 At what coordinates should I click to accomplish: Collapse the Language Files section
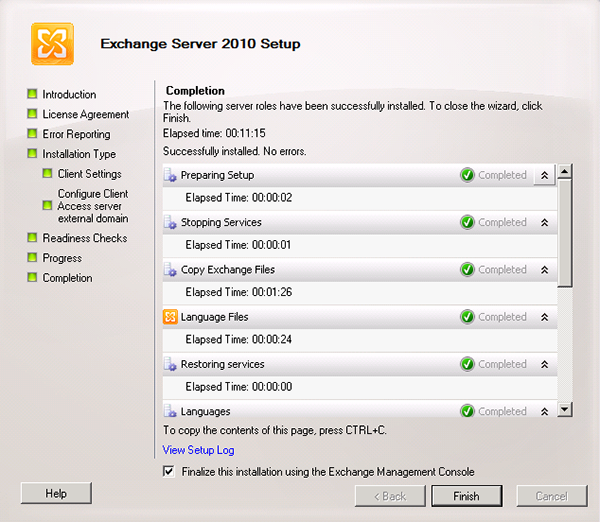point(544,317)
